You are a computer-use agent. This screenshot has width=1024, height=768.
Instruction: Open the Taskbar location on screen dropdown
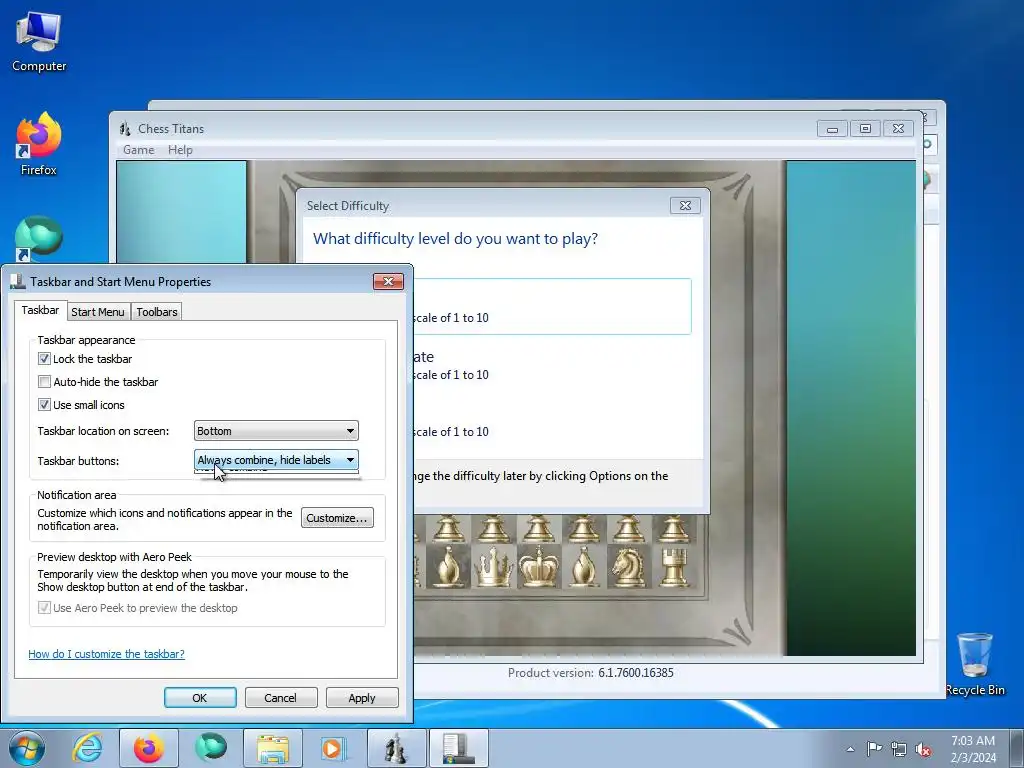(276, 431)
